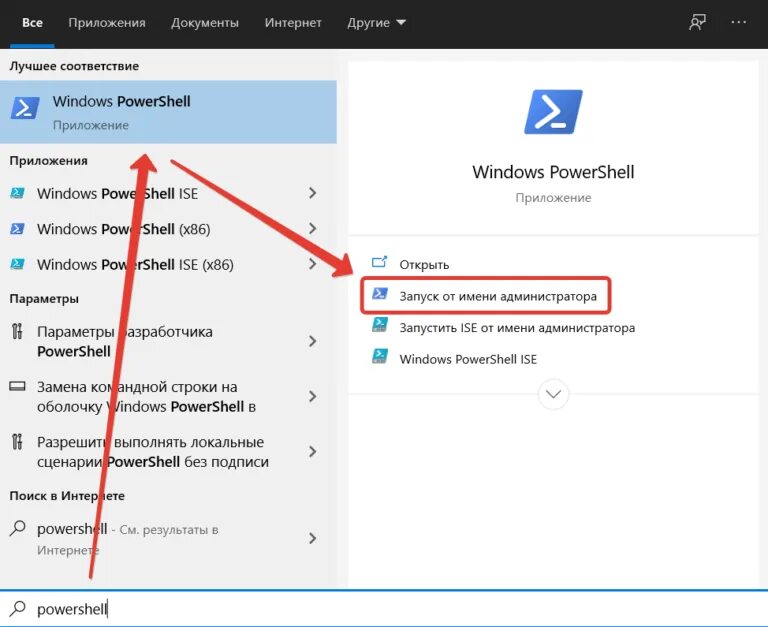The image size is (768, 627).
Task: Open the Другие filter dropdown
Action: tap(376, 23)
